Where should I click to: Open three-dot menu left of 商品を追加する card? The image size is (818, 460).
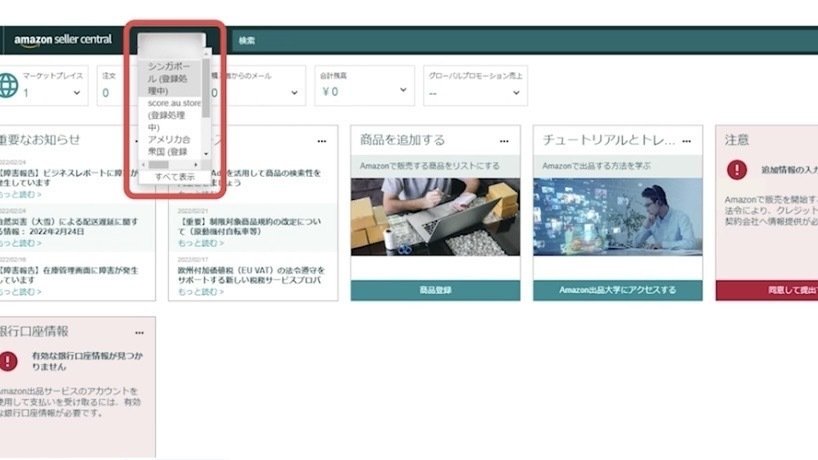coord(322,141)
